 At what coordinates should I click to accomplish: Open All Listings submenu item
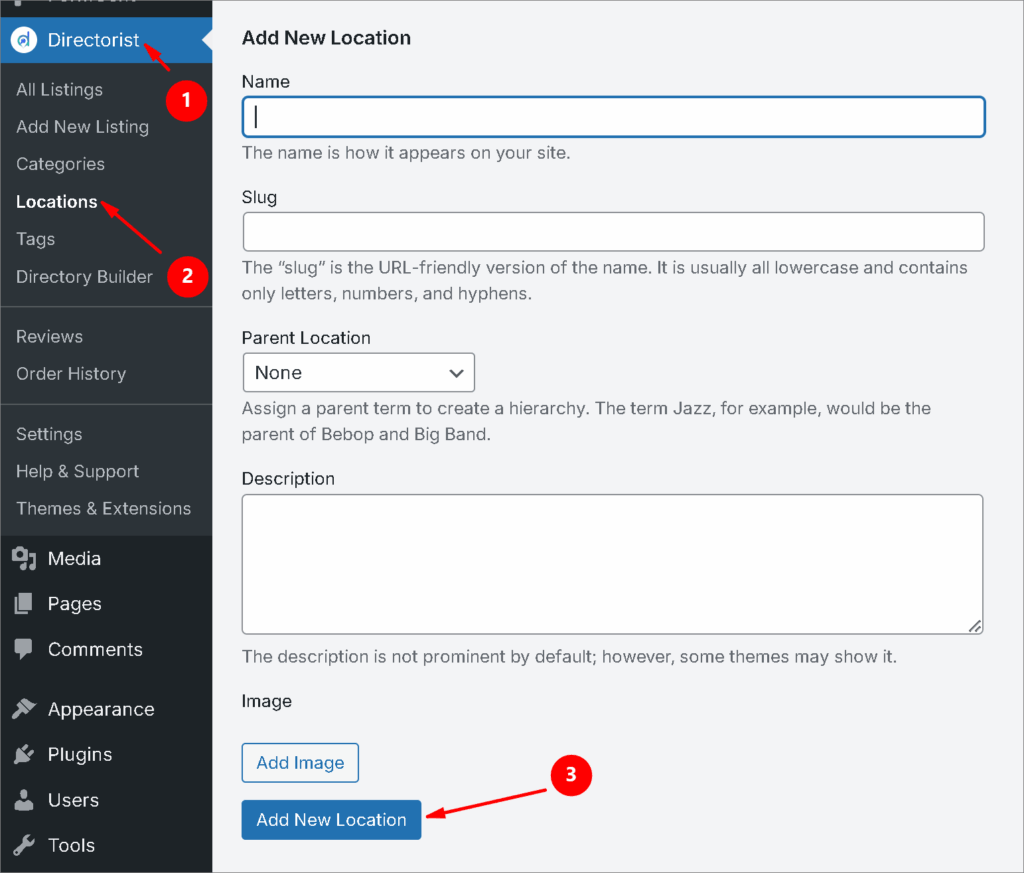coord(59,90)
